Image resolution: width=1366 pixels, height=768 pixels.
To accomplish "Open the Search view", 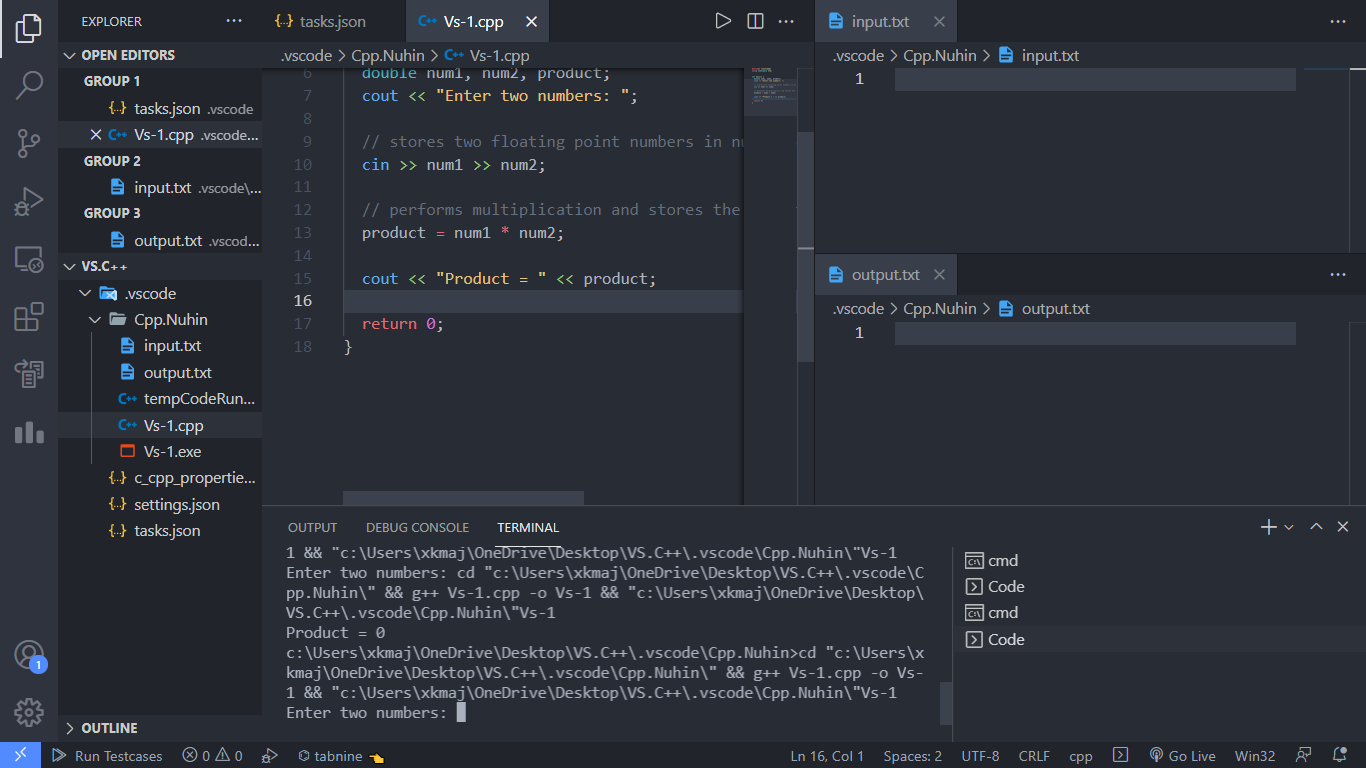I will point(27,87).
